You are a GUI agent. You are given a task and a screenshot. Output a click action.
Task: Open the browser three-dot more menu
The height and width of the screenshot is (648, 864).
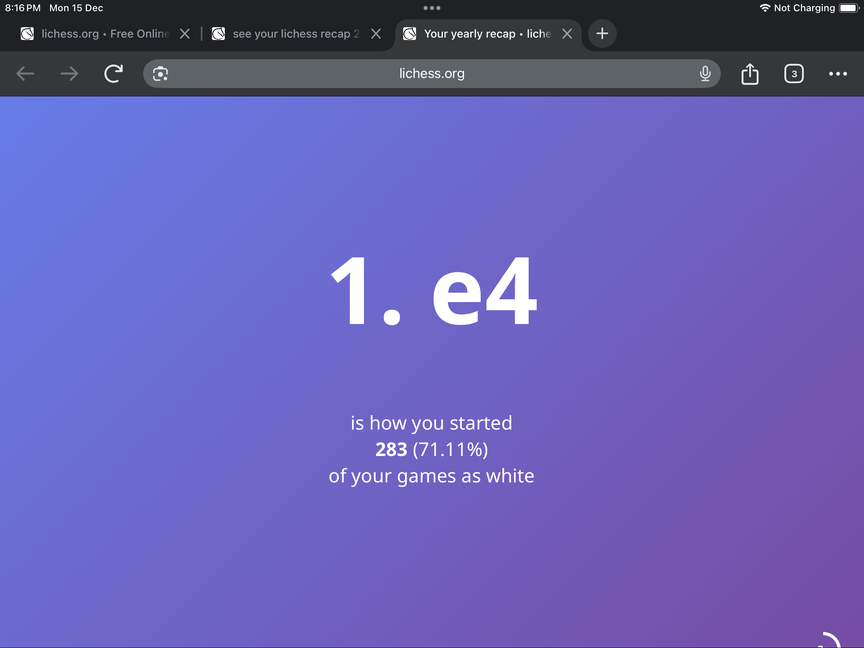[x=838, y=74]
